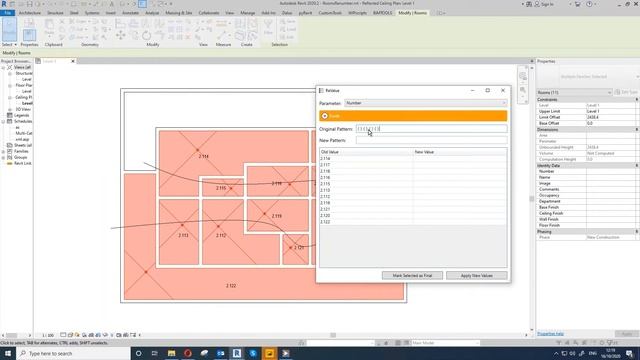Screen dimensions: 640x360
Task: Click the New Pattern input field
Action: [431, 140]
